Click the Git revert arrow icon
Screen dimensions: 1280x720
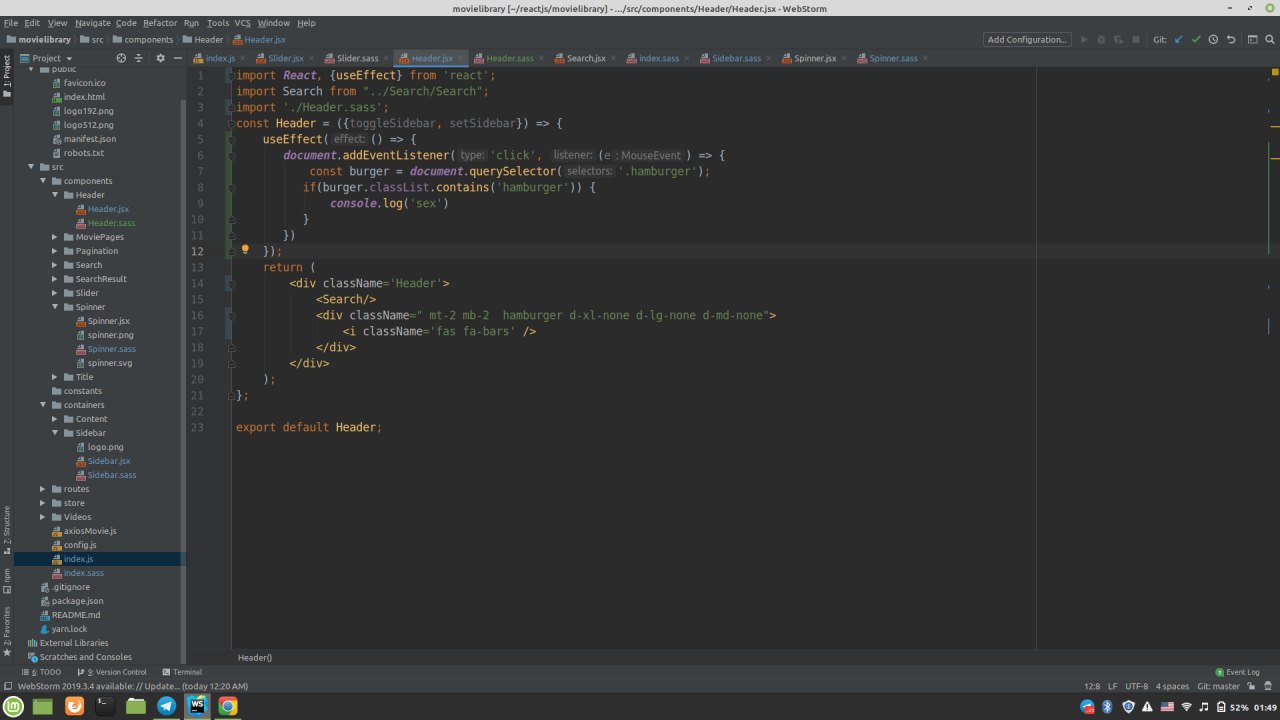pyautogui.click(x=1231, y=40)
